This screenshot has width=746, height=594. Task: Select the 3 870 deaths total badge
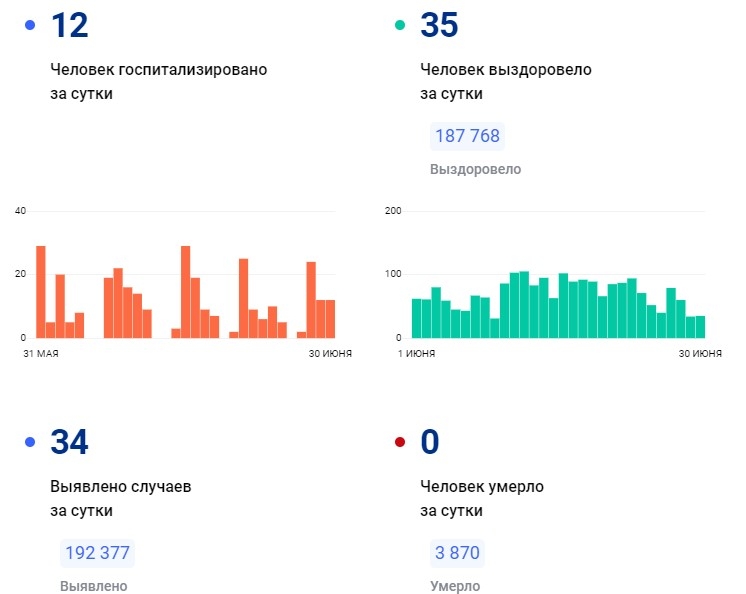(457, 553)
